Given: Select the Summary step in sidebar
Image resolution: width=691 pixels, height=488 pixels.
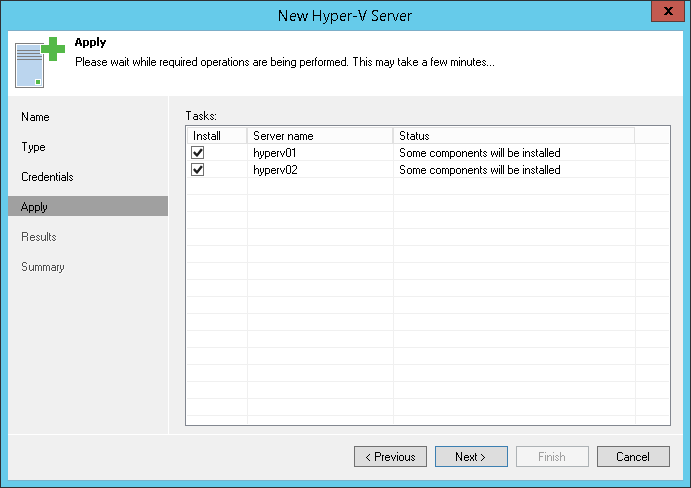Looking at the screenshot, I should tap(43, 267).
